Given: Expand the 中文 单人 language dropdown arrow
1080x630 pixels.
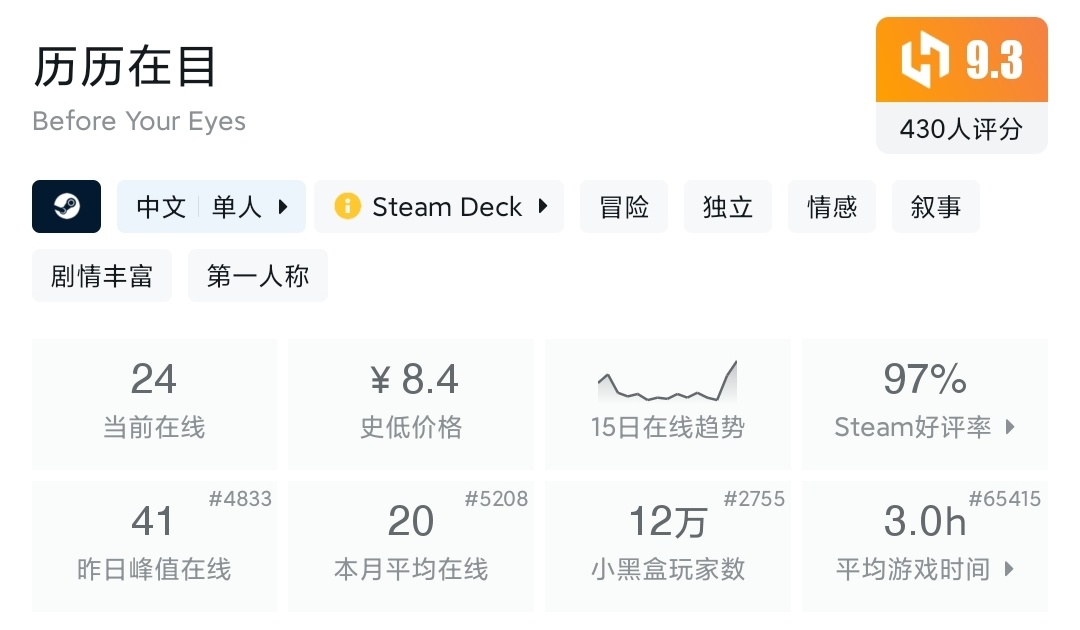Looking at the screenshot, I should (x=283, y=207).
